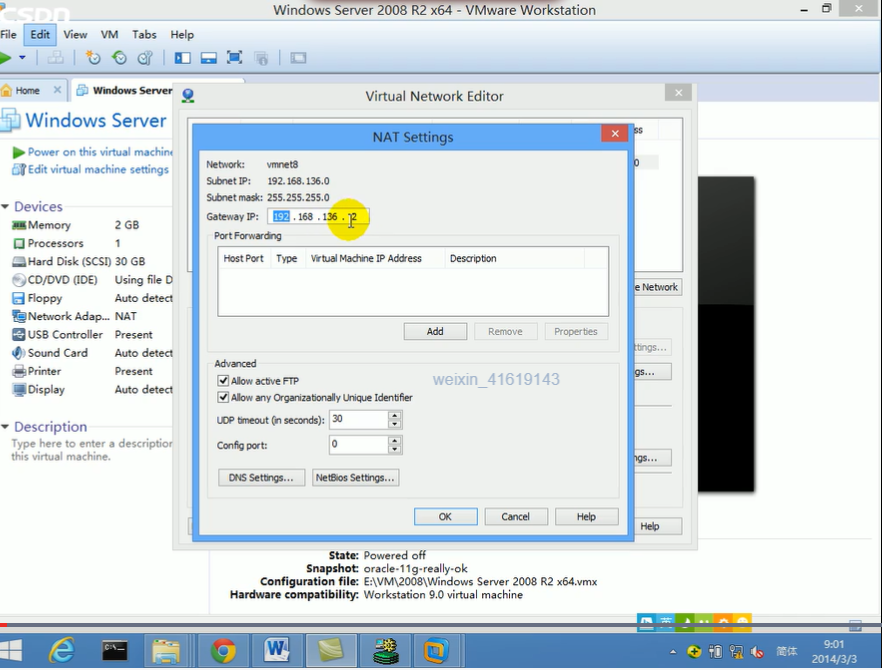Open the Tabs menu
Viewport: 882px width, 670px height.
pos(144,35)
